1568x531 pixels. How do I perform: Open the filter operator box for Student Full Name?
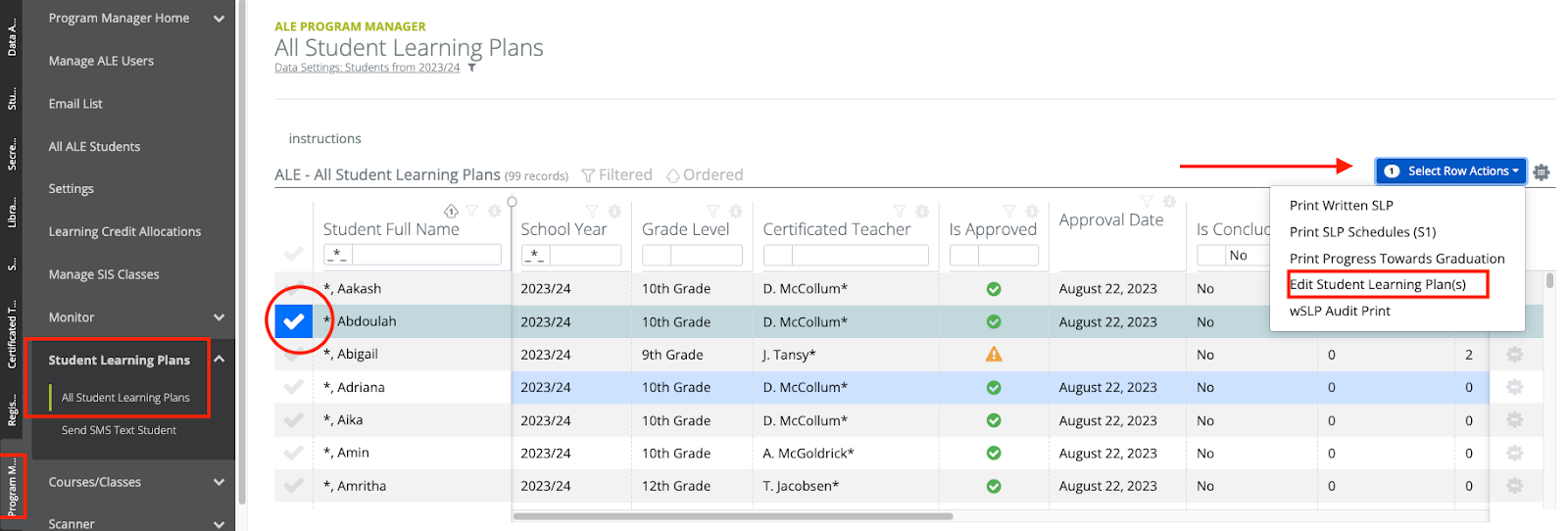coord(338,255)
